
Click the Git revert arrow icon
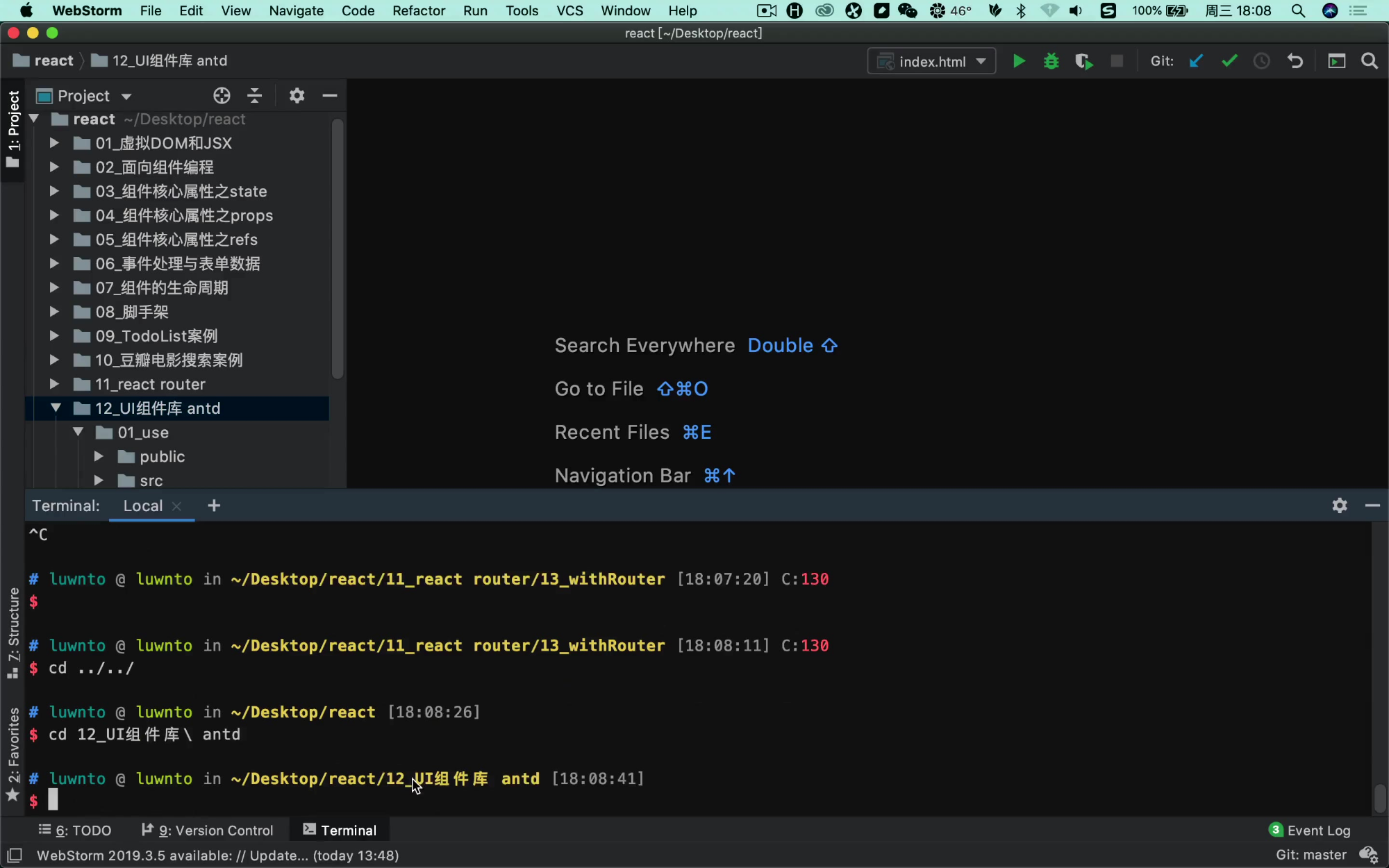point(1295,61)
